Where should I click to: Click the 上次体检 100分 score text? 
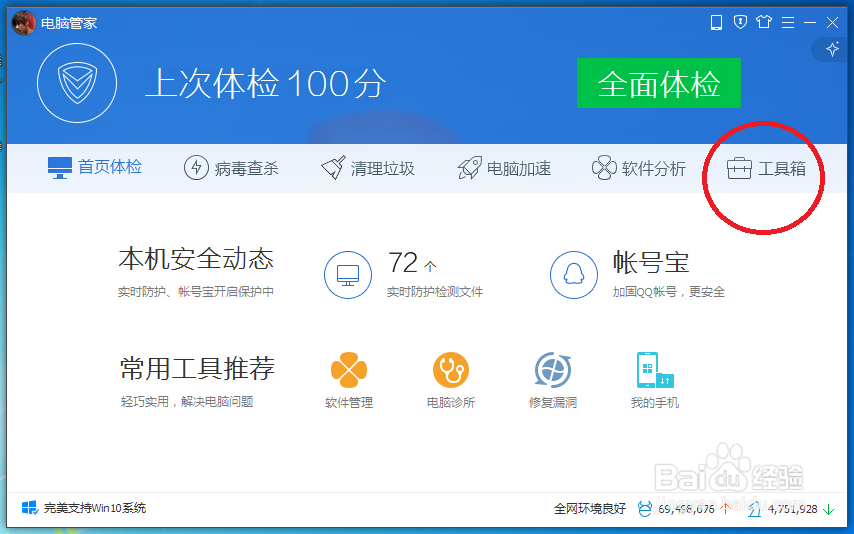[265, 83]
